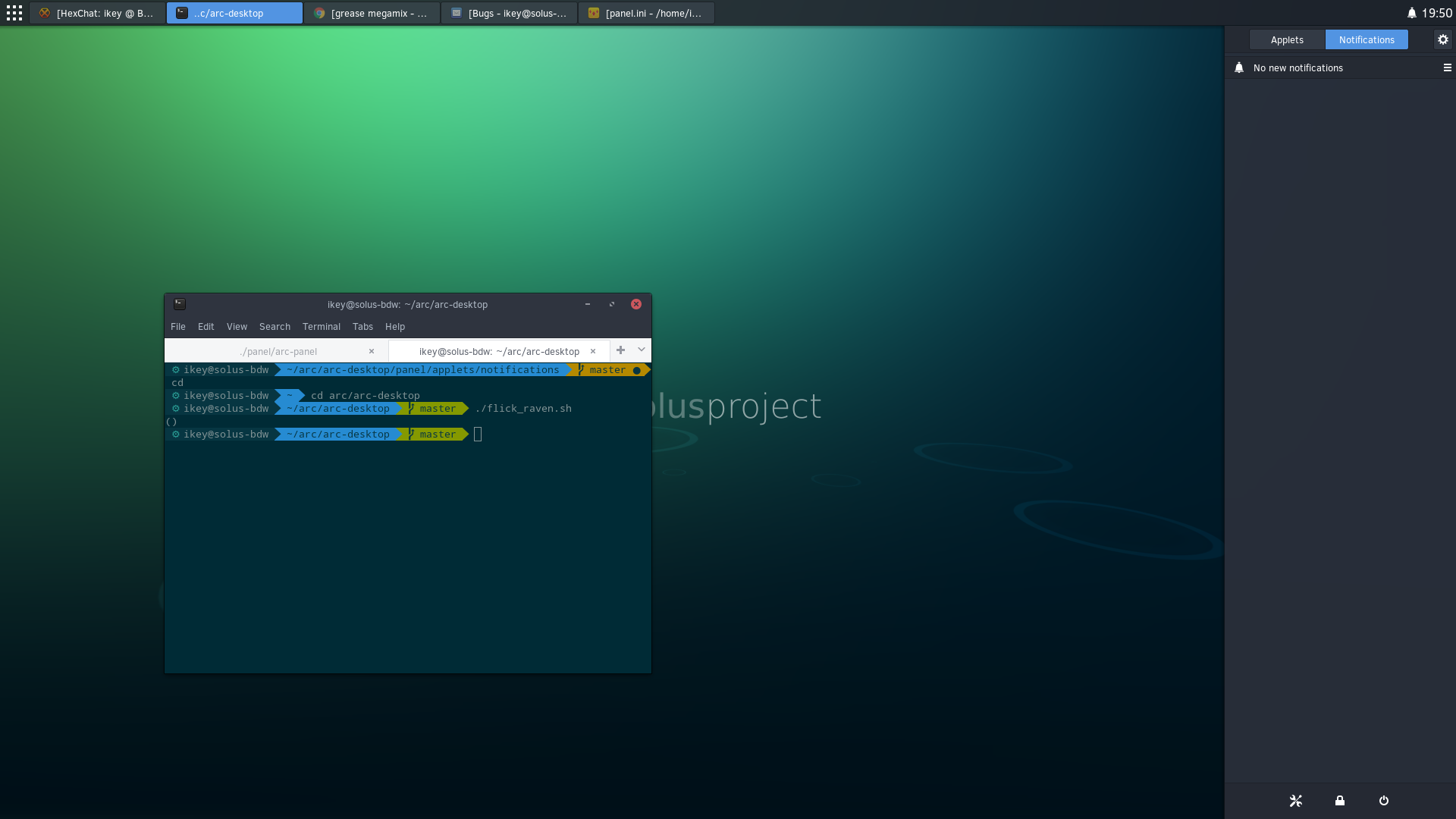Select the arc-desktop terminal taskbar entry
The width and height of the screenshot is (1456, 819).
pyautogui.click(x=234, y=13)
